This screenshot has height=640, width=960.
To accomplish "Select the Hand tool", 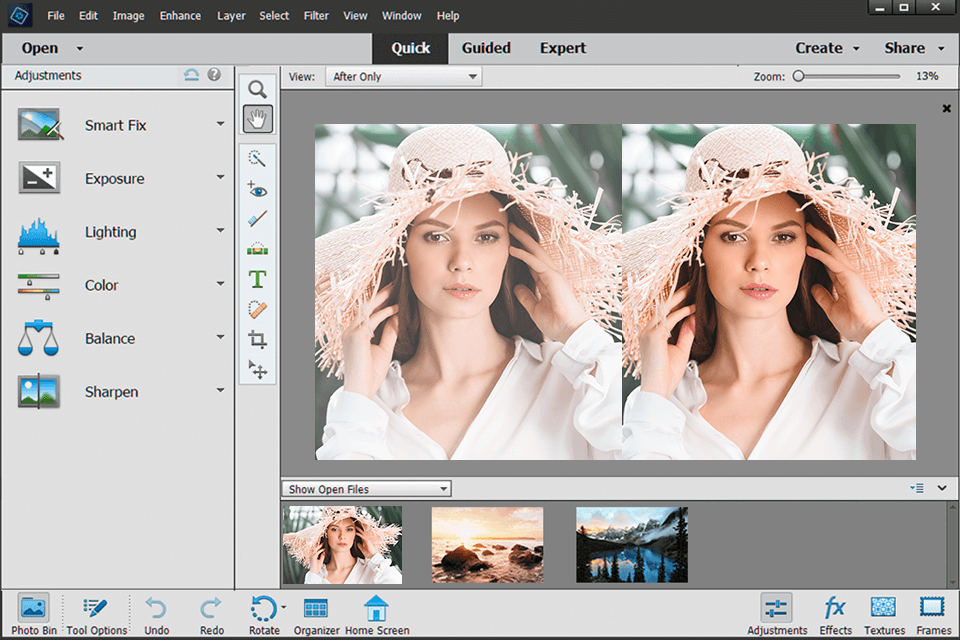I will (x=257, y=120).
